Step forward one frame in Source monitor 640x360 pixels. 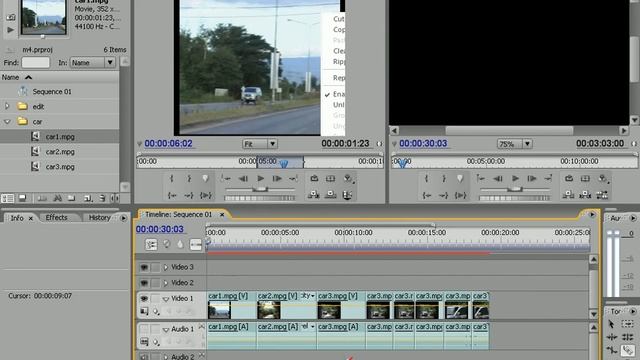(277, 178)
